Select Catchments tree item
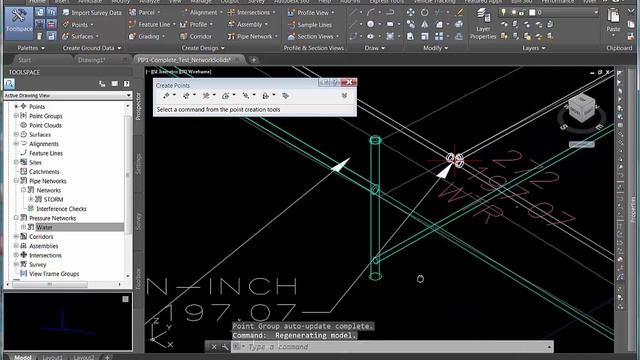The width and height of the screenshot is (640, 360). [x=44, y=172]
